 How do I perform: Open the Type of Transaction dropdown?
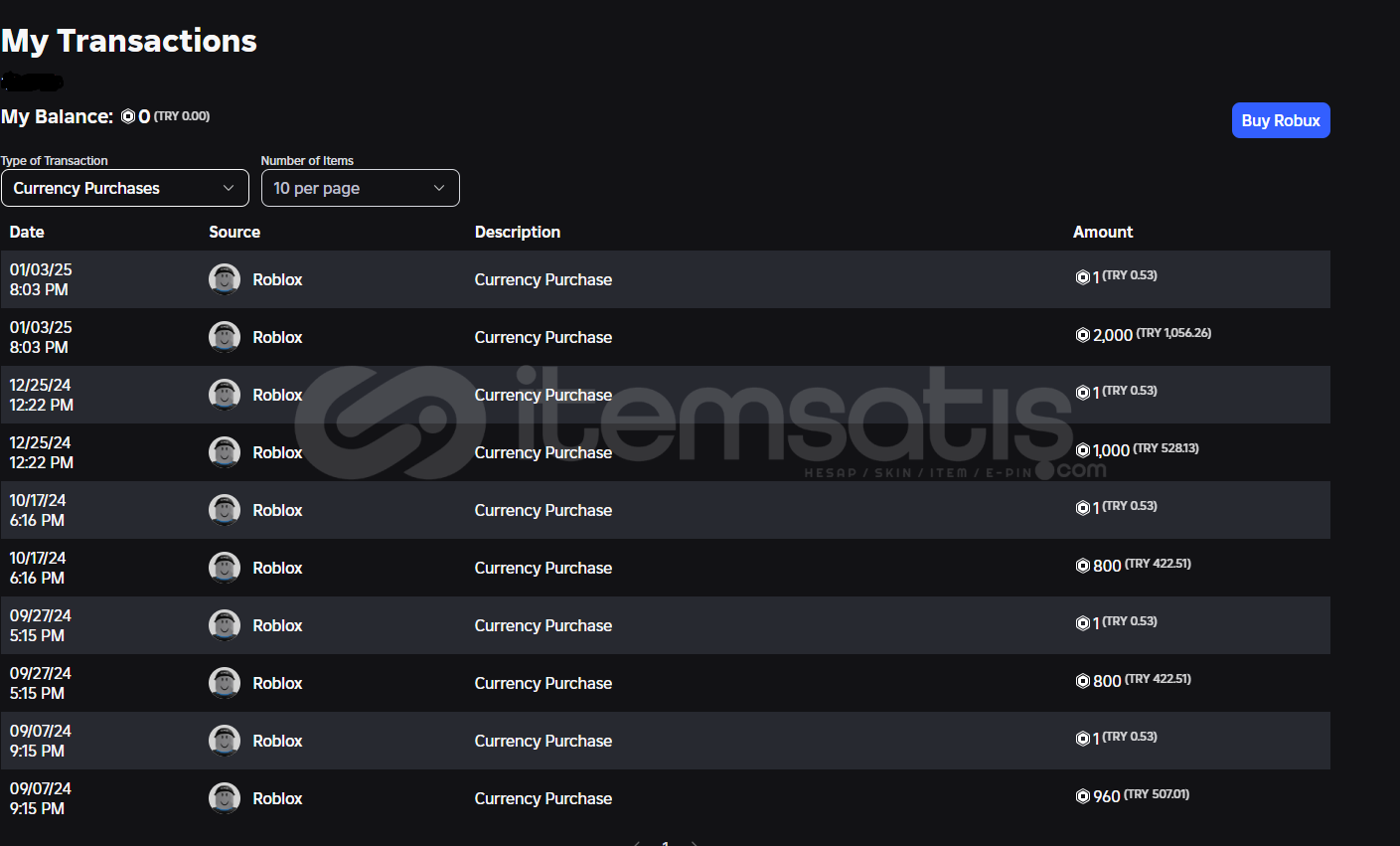click(124, 188)
